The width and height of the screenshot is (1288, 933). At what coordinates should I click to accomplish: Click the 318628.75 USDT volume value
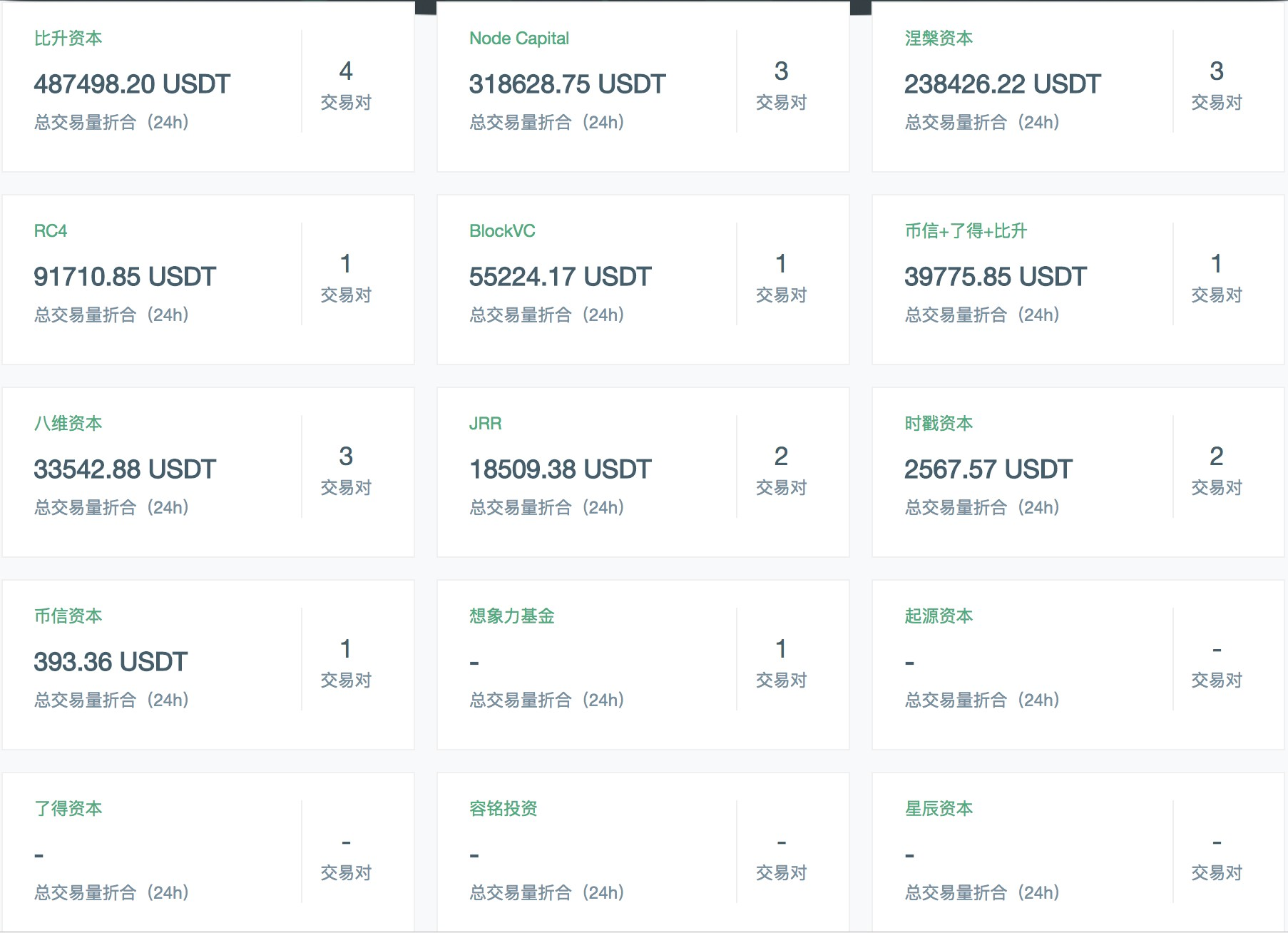(x=568, y=84)
